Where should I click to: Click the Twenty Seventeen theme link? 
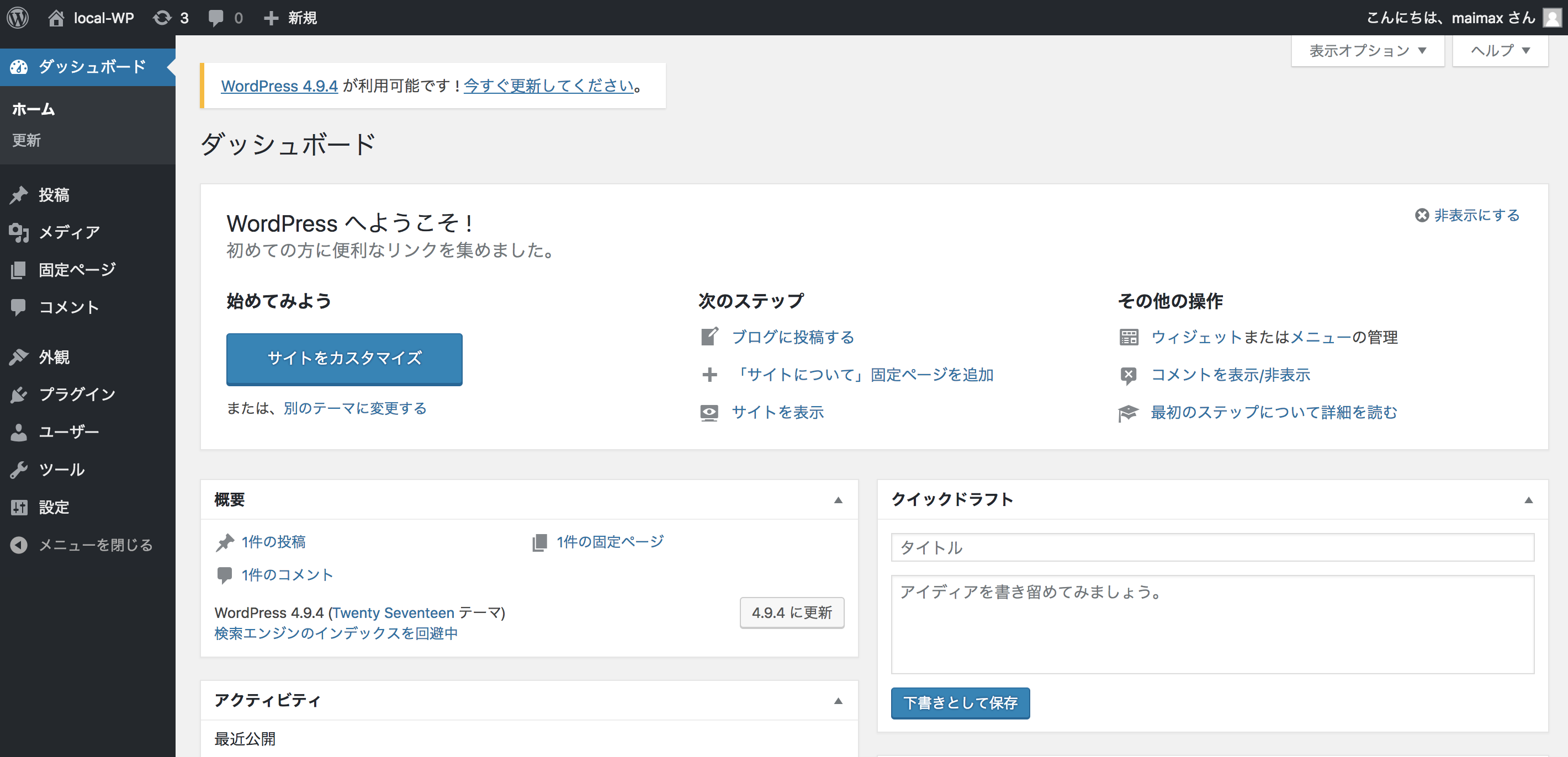[x=394, y=613]
